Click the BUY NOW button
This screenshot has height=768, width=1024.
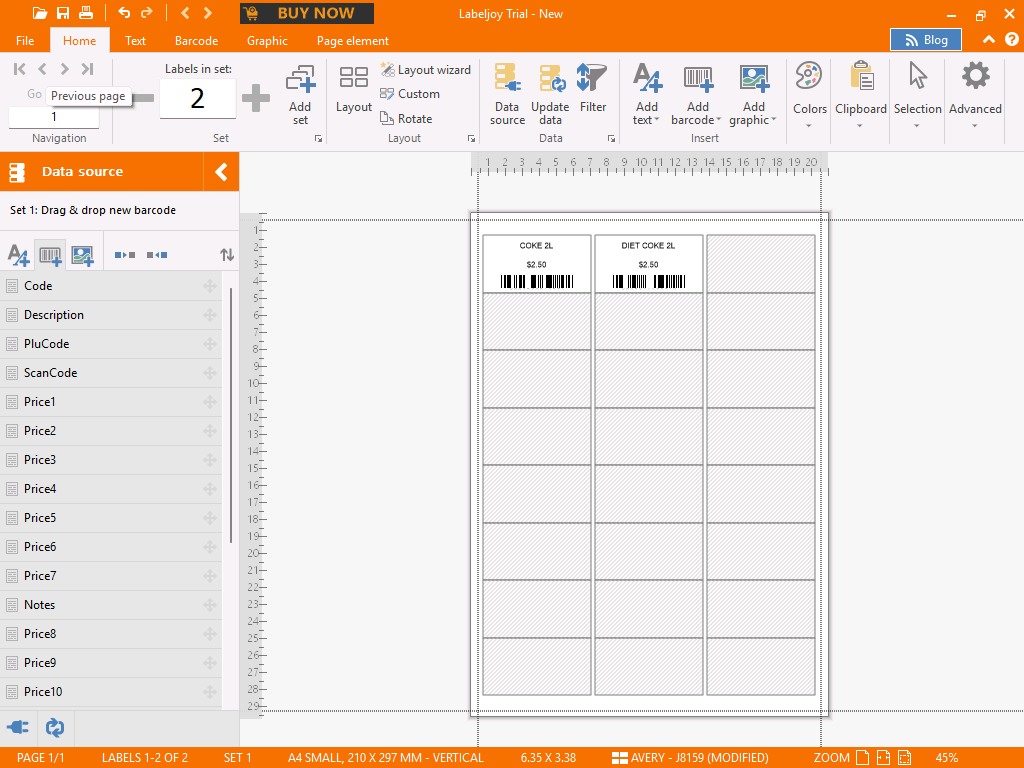(307, 14)
